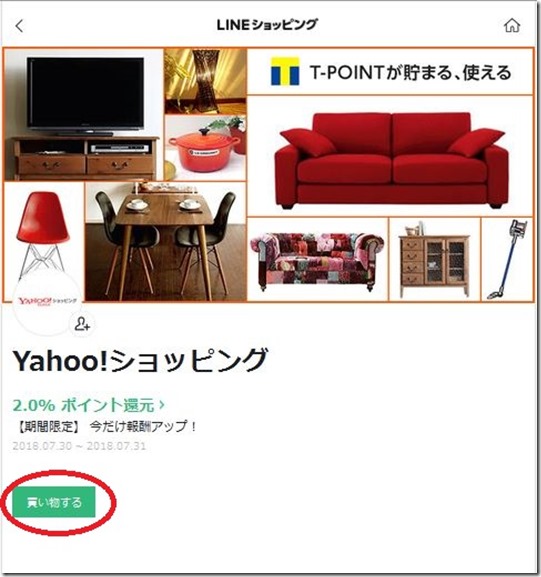Select the wooden cabinet image
This screenshot has height=577, width=541.
(435, 260)
